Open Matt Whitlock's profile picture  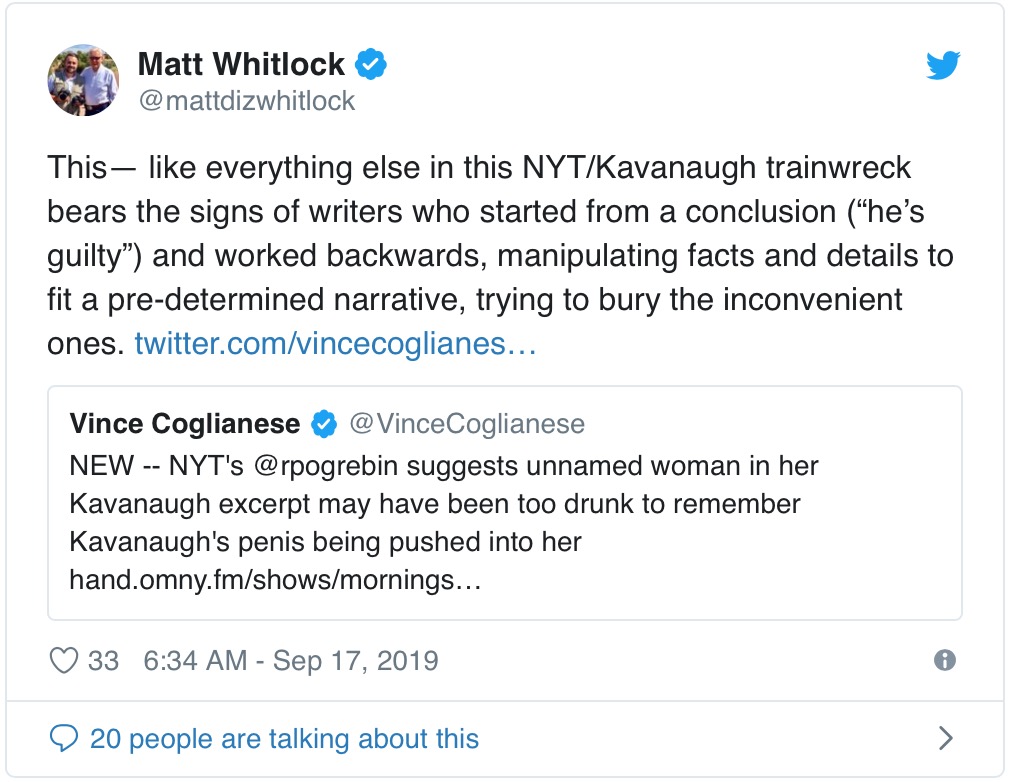coord(84,81)
